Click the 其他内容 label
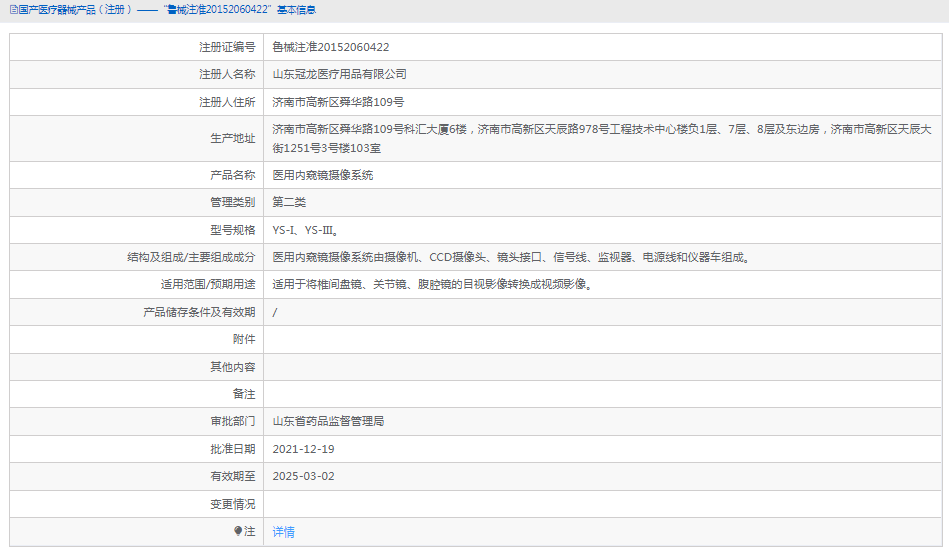 click(x=232, y=368)
